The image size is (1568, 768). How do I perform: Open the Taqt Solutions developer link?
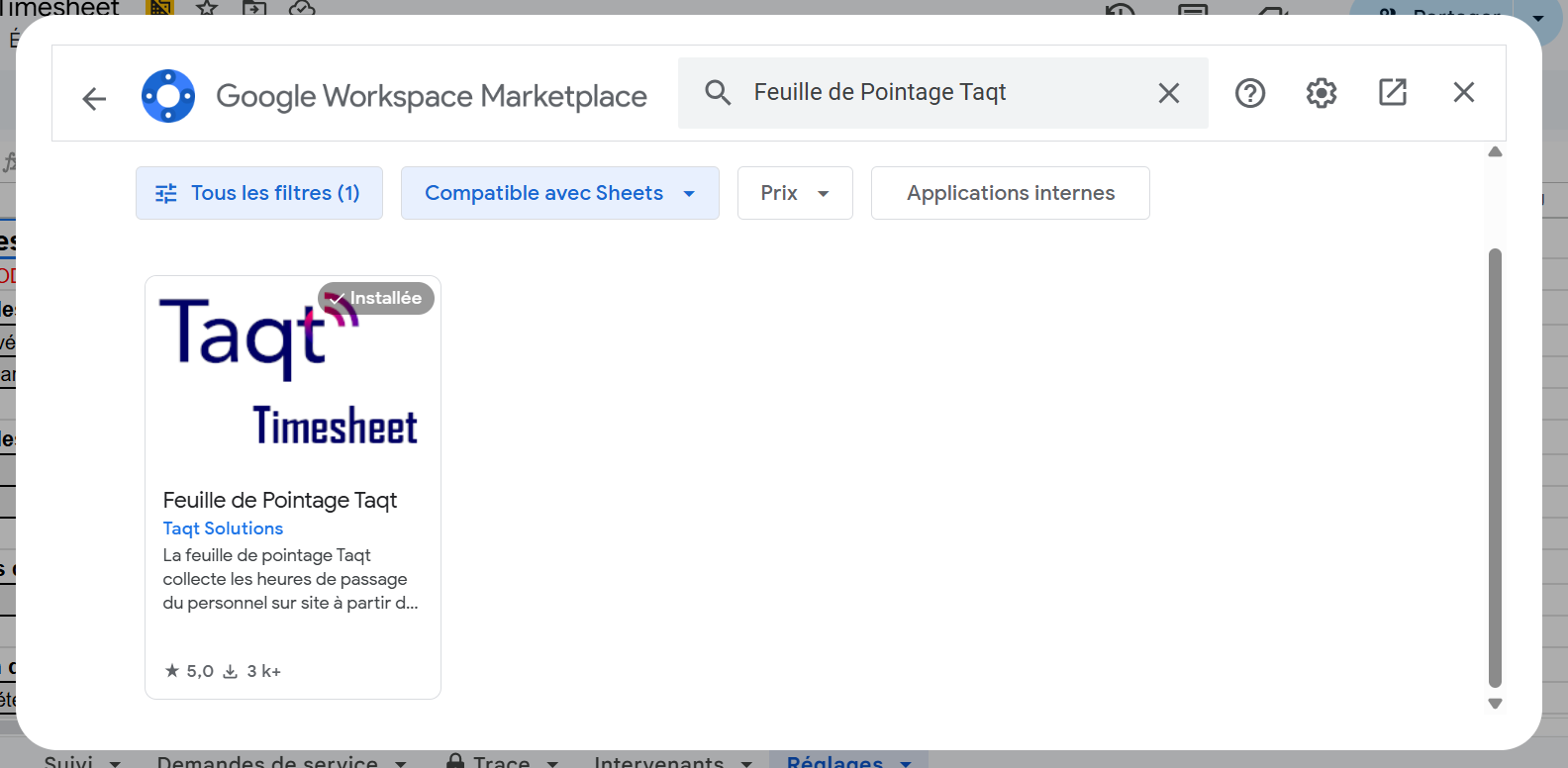(x=223, y=528)
